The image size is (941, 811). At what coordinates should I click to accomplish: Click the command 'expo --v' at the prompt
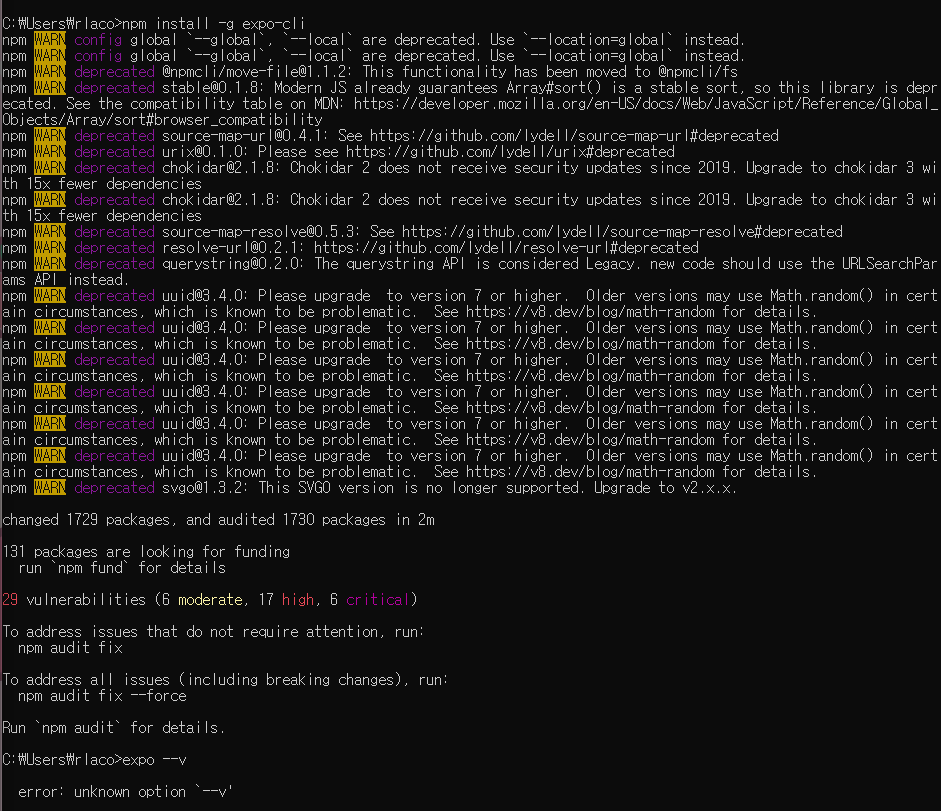tap(154, 760)
